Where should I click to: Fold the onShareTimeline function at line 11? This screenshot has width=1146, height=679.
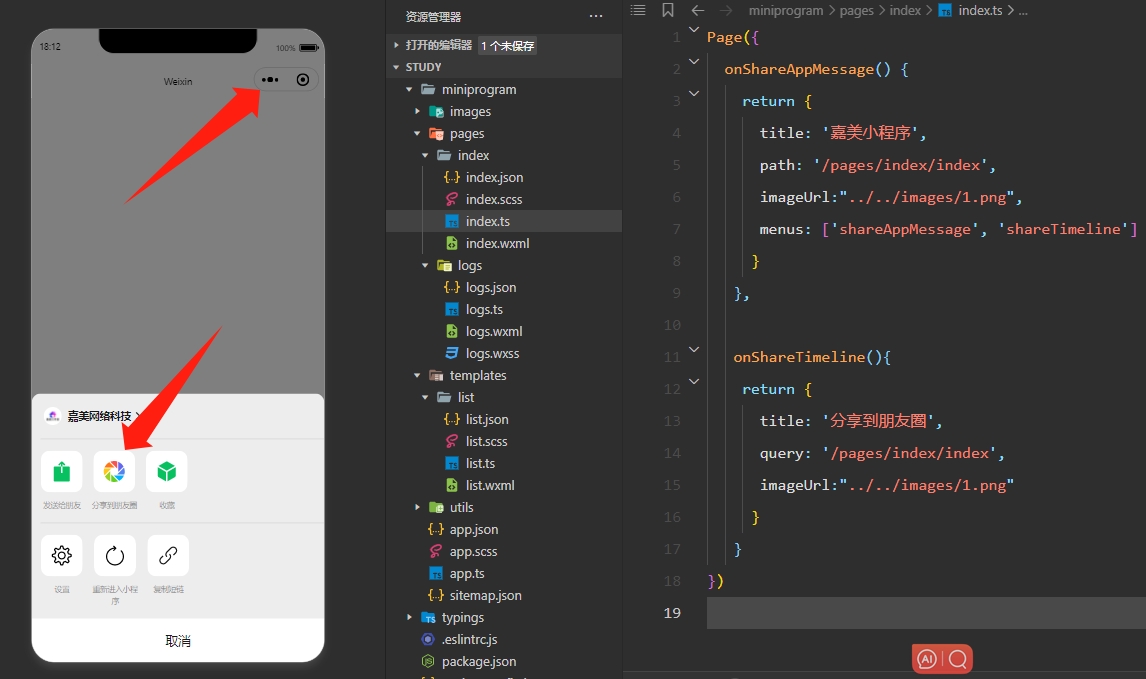[x=695, y=349]
